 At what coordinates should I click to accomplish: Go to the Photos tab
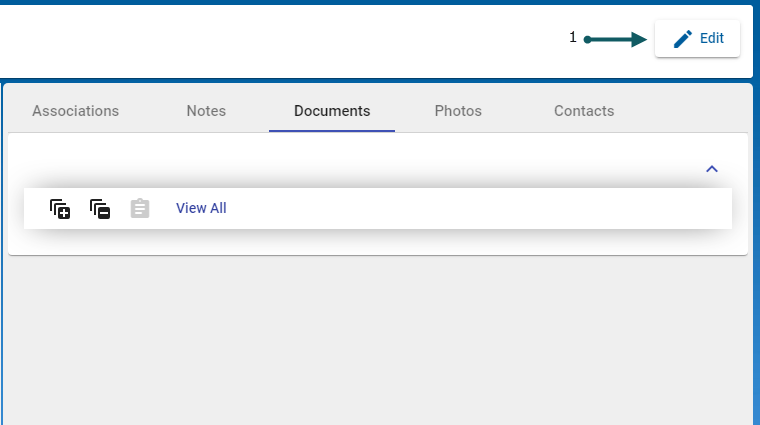[458, 111]
